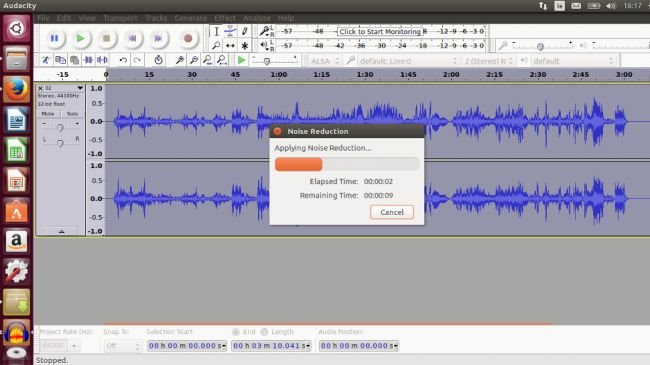This screenshot has height=365, width=650.
Task: Close track 02 with its X button
Action: pos(40,88)
